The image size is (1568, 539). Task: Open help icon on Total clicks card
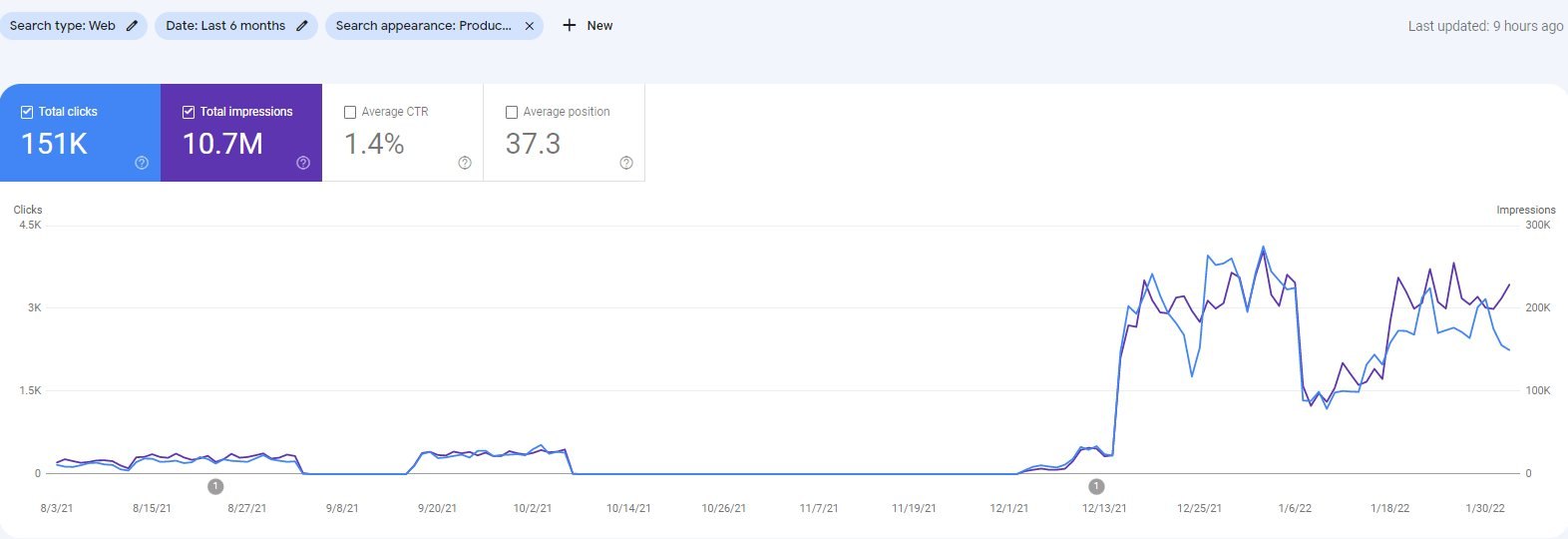click(142, 163)
